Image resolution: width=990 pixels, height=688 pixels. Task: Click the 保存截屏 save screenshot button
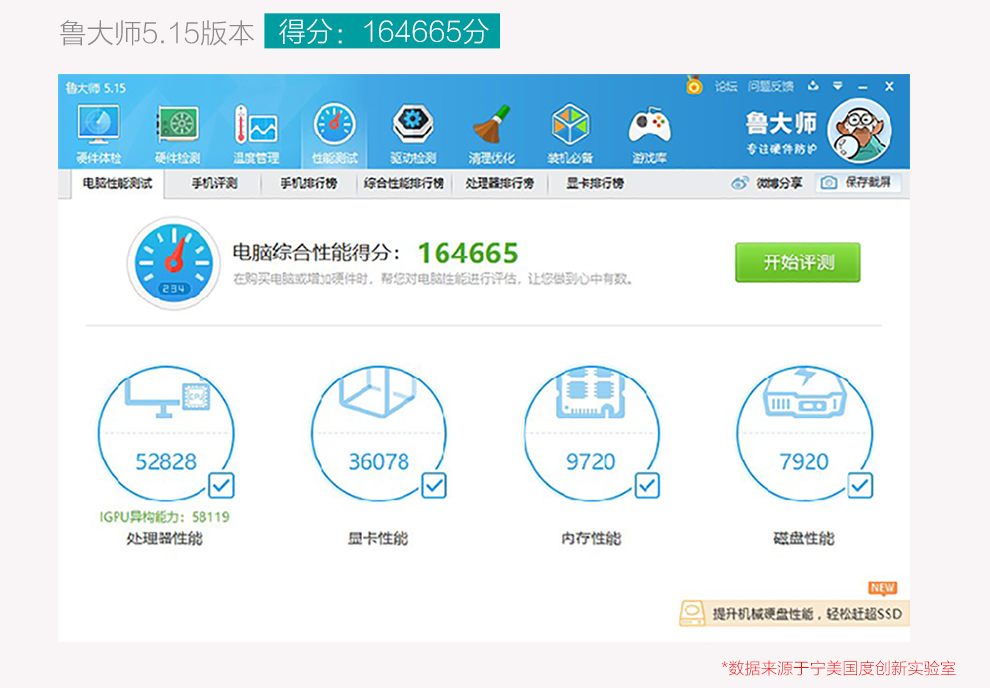point(859,182)
